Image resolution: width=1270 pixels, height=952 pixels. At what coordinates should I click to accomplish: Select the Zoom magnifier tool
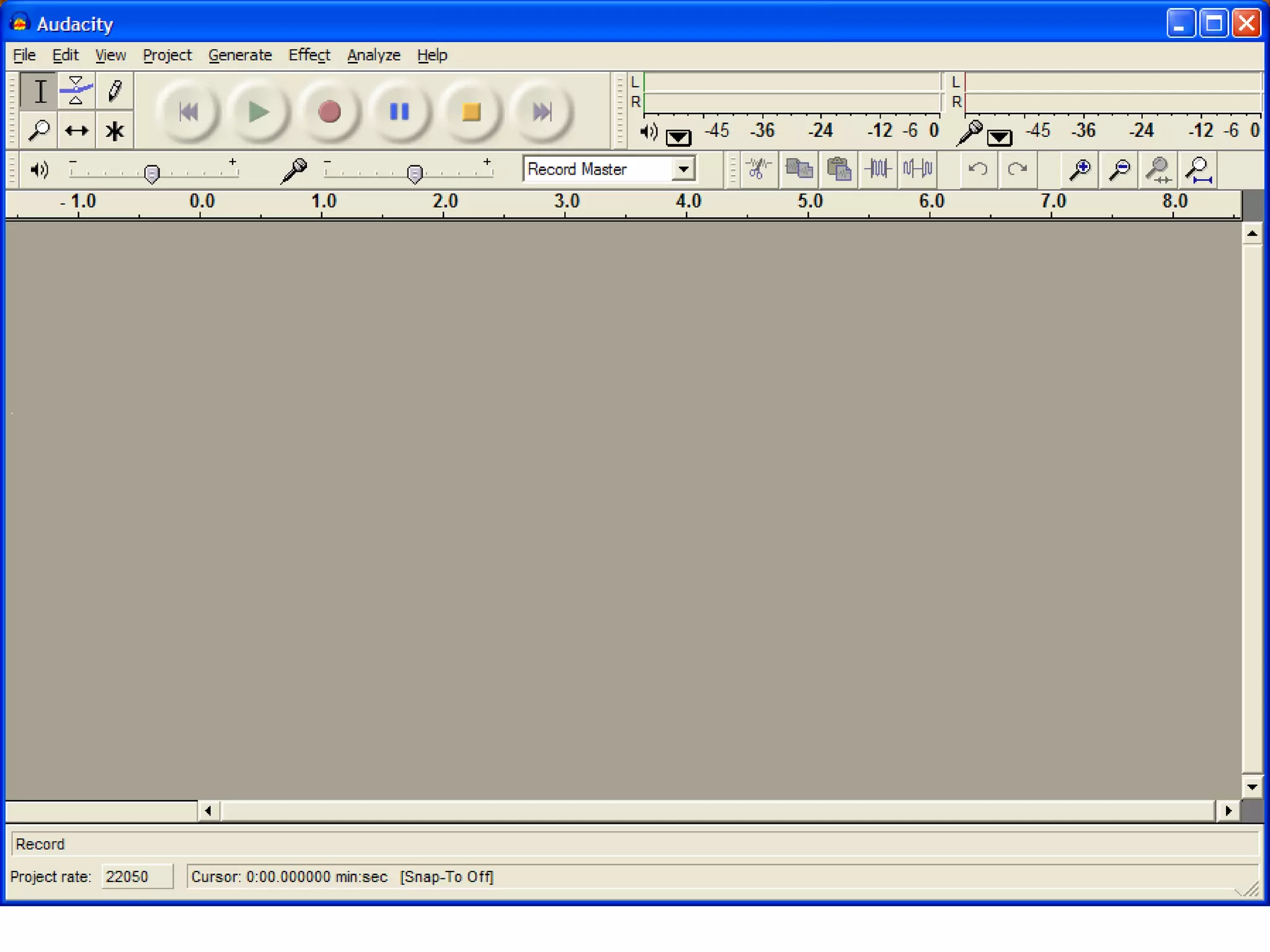[x=38, y=131]
